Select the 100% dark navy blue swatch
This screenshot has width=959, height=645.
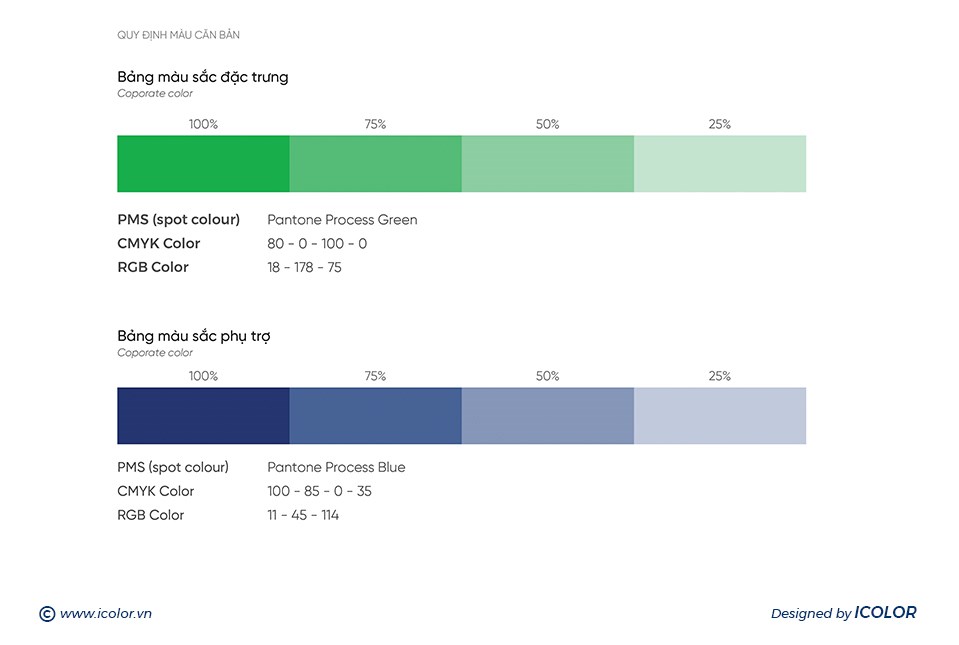coord(203,415)
